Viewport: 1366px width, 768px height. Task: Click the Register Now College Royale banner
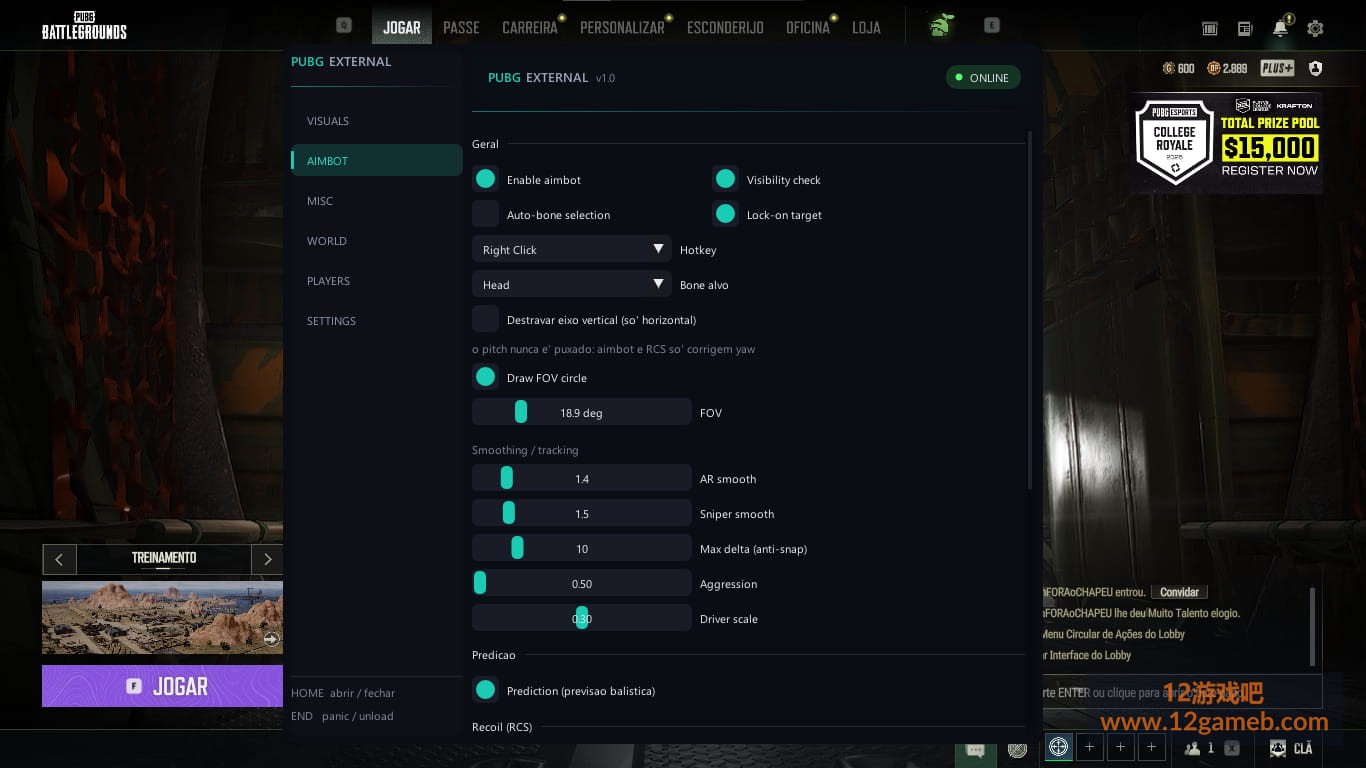(1227, 143)
